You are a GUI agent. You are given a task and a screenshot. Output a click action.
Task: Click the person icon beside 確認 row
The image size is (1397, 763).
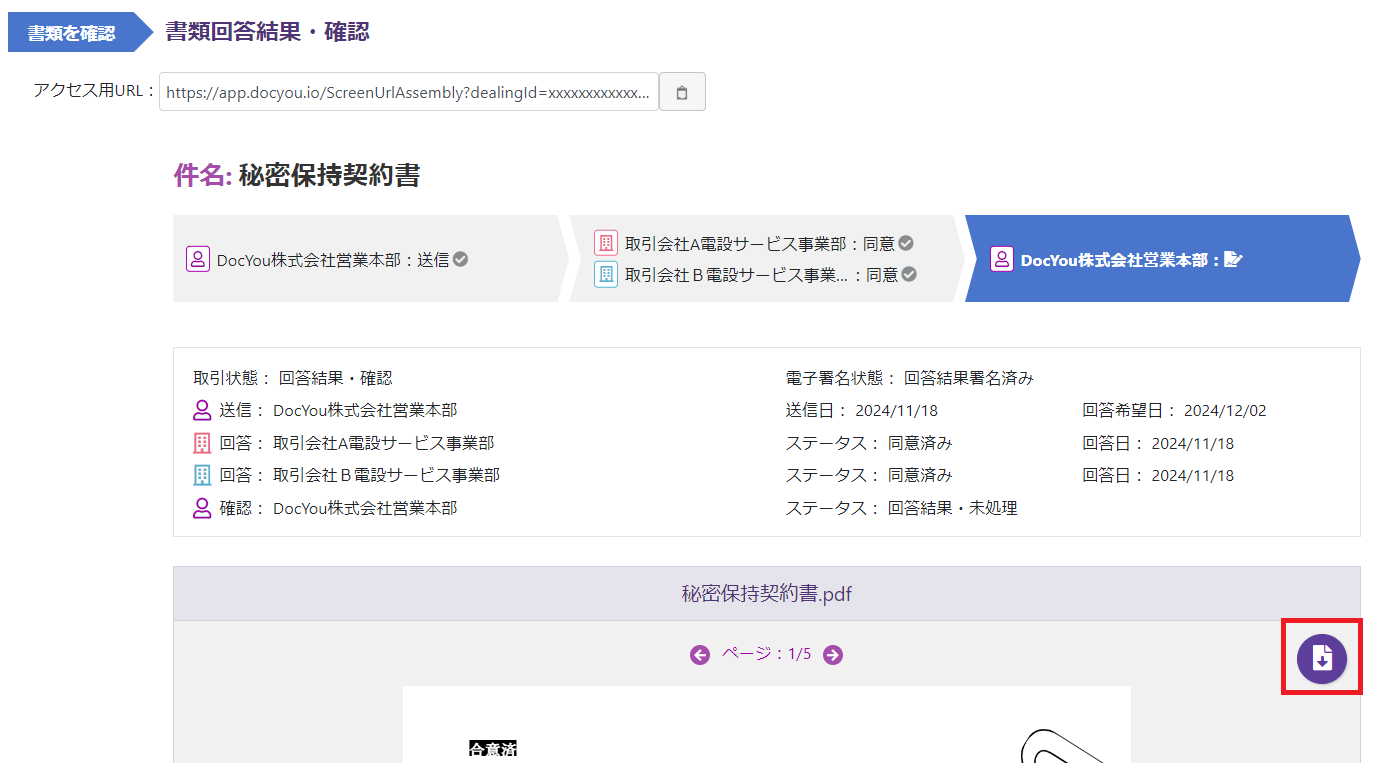(x=202, y=508)
